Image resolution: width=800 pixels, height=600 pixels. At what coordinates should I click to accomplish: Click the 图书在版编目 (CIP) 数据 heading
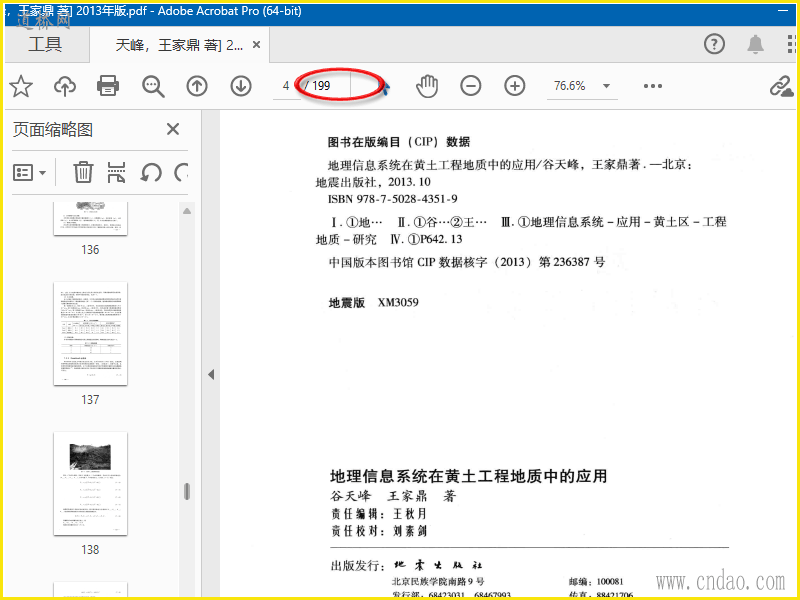(x=398, y=142)
